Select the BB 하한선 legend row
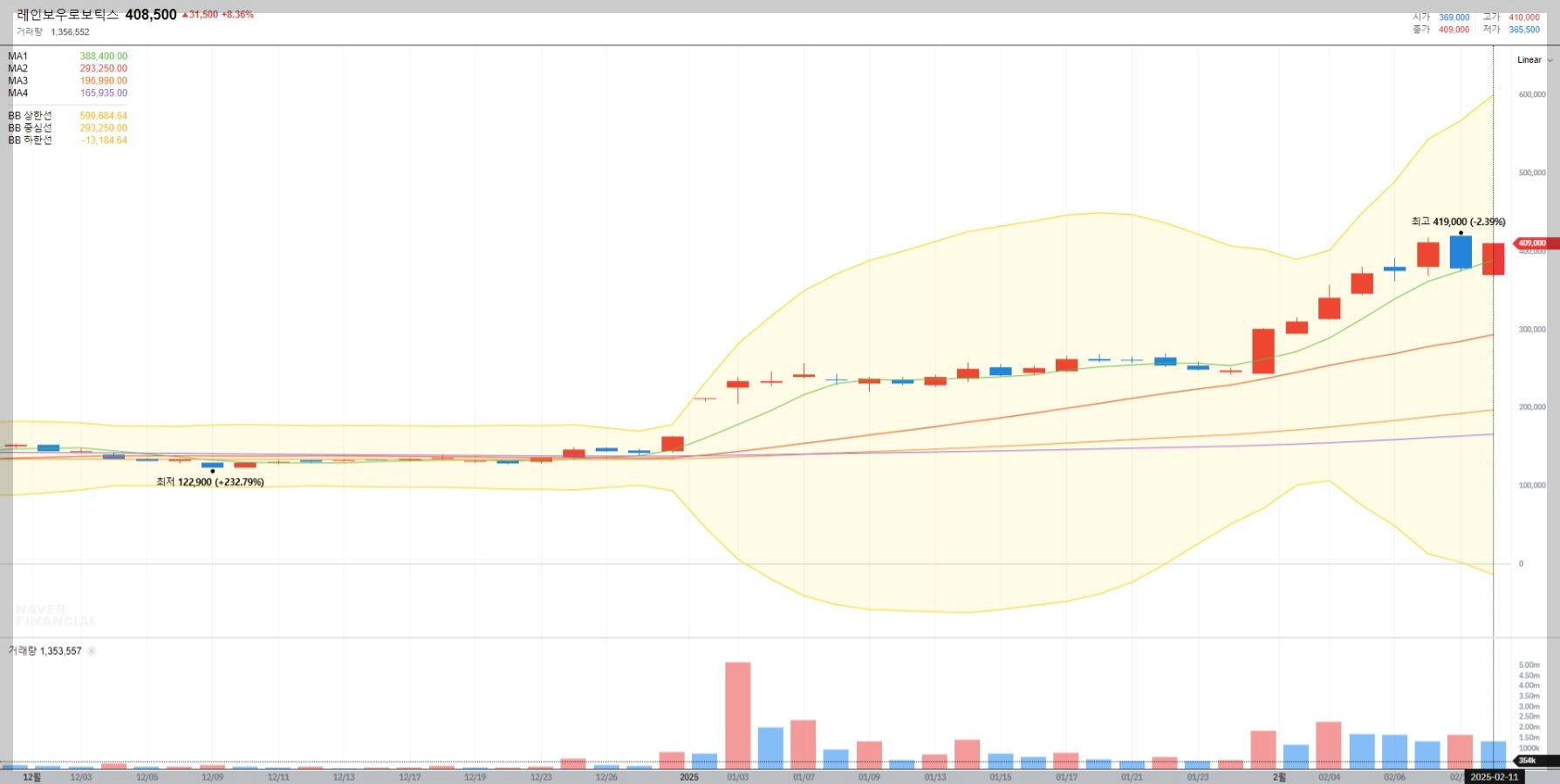The image size is (1560, 784). tap(68, 140)
